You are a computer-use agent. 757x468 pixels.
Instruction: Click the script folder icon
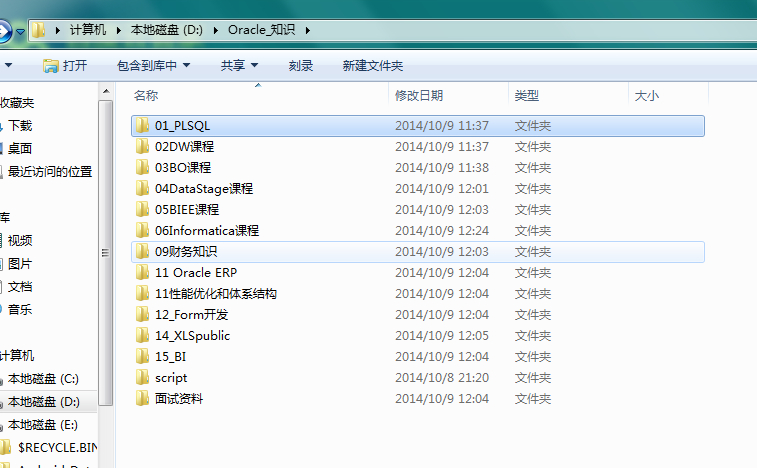[142, 378]
